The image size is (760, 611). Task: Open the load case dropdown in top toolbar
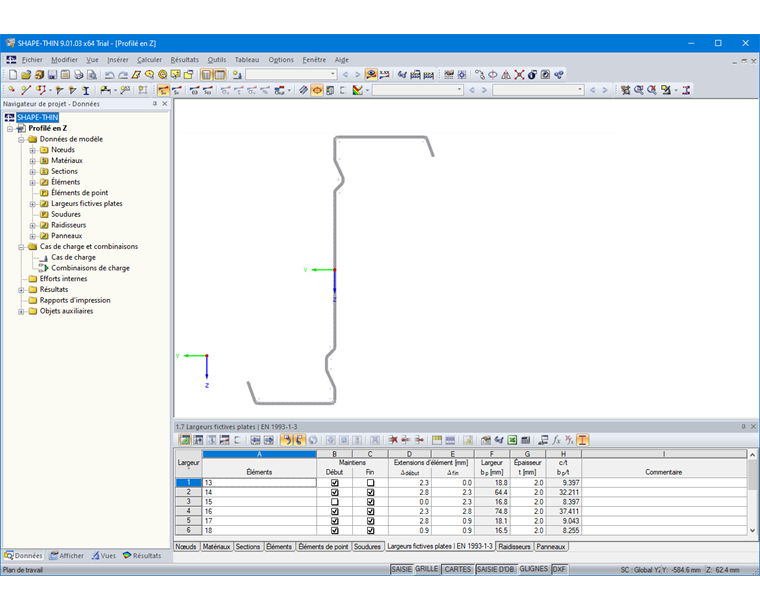pos(332,75)
